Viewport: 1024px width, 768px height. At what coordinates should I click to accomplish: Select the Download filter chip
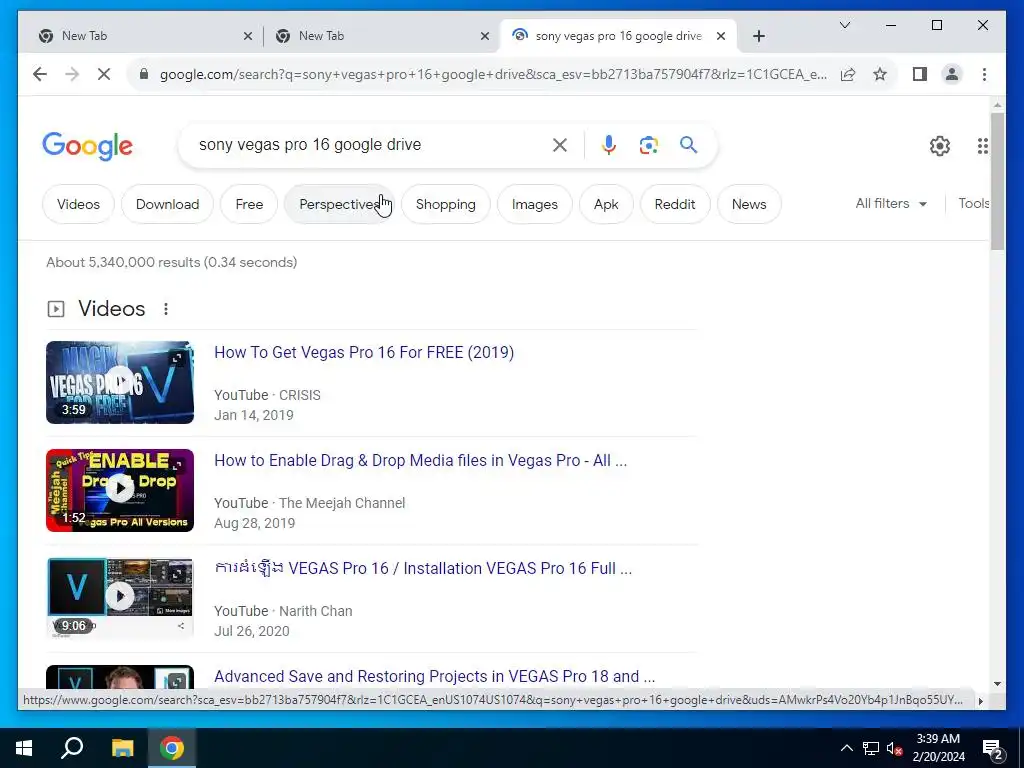pyautogui.click(x=167, y=204)
